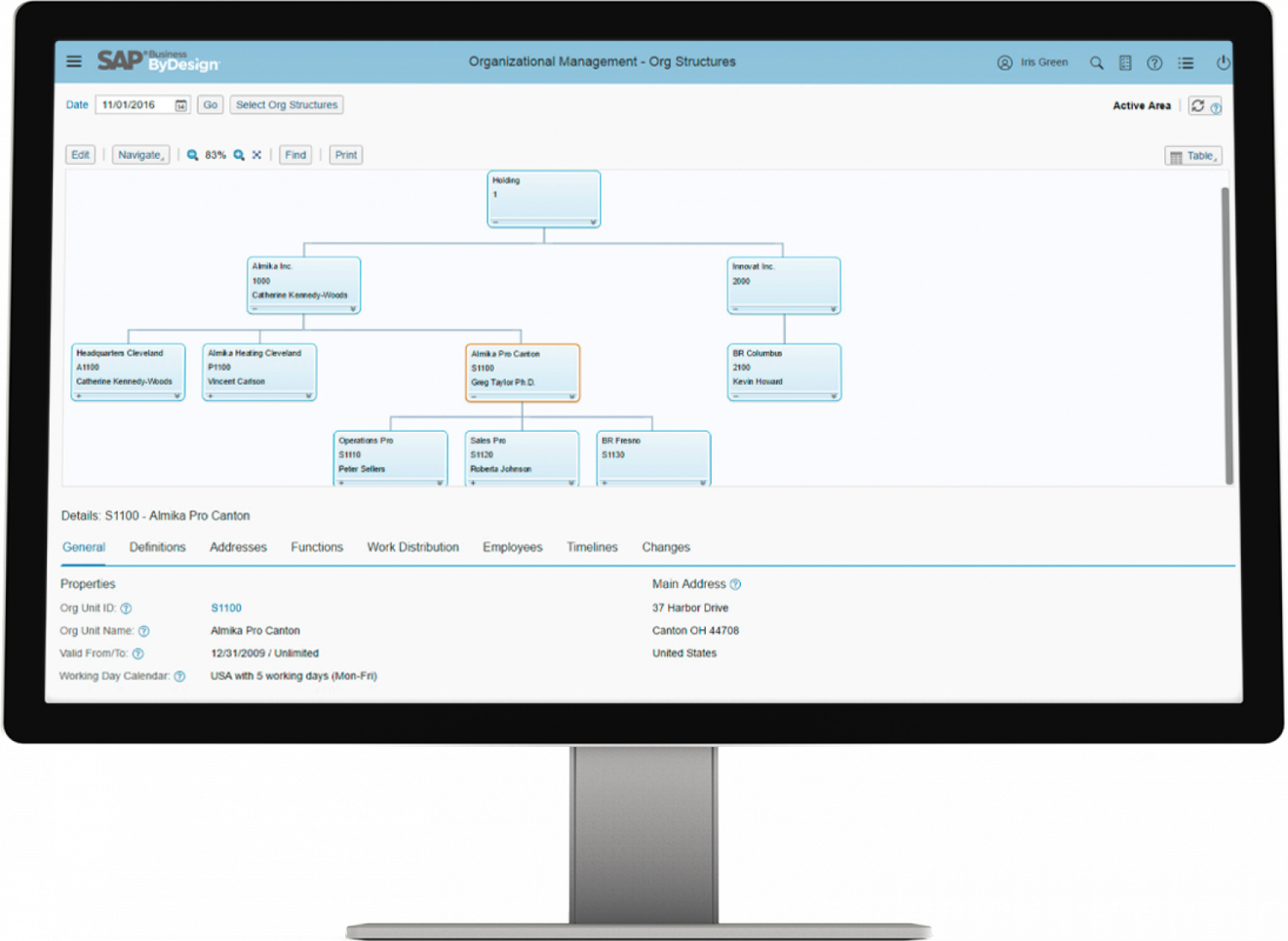This screenshot has width=1288, height=941.
Task: Zoom out of the org chart
Action: pyautogui.click(x=193, y=155)
